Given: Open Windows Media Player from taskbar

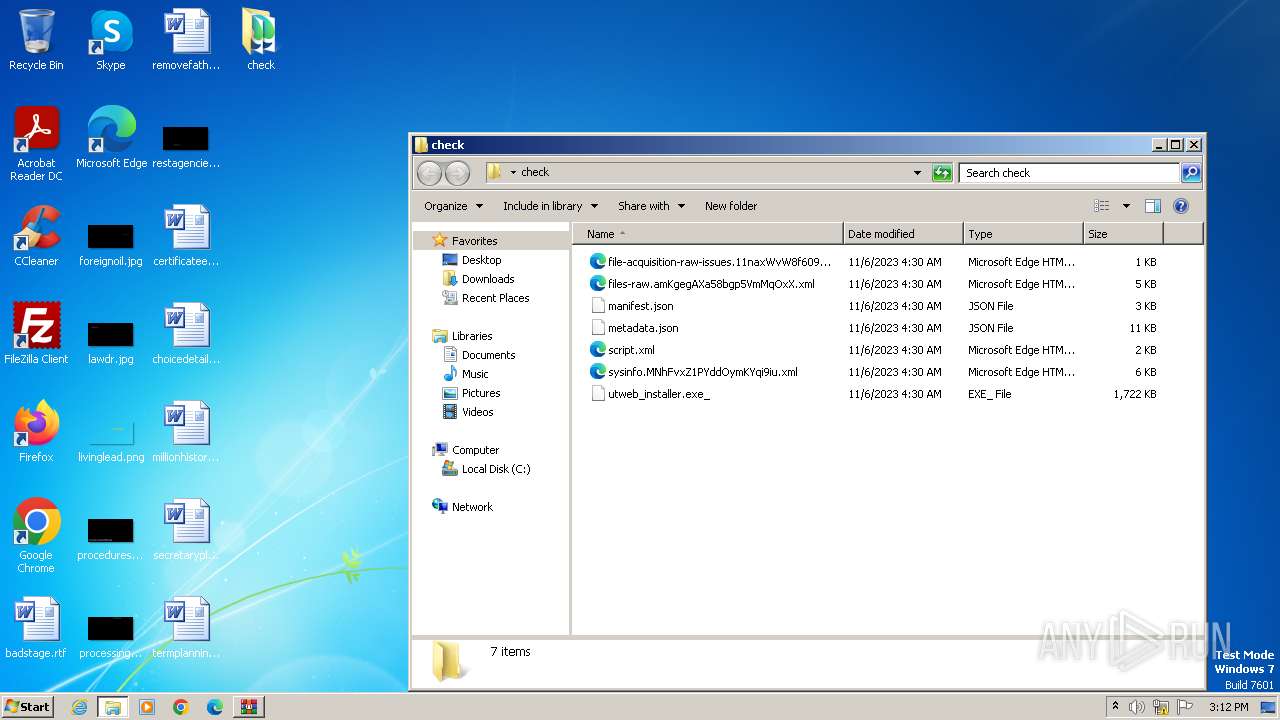Looking at the screenshot, I should click(x=147, y=707).
